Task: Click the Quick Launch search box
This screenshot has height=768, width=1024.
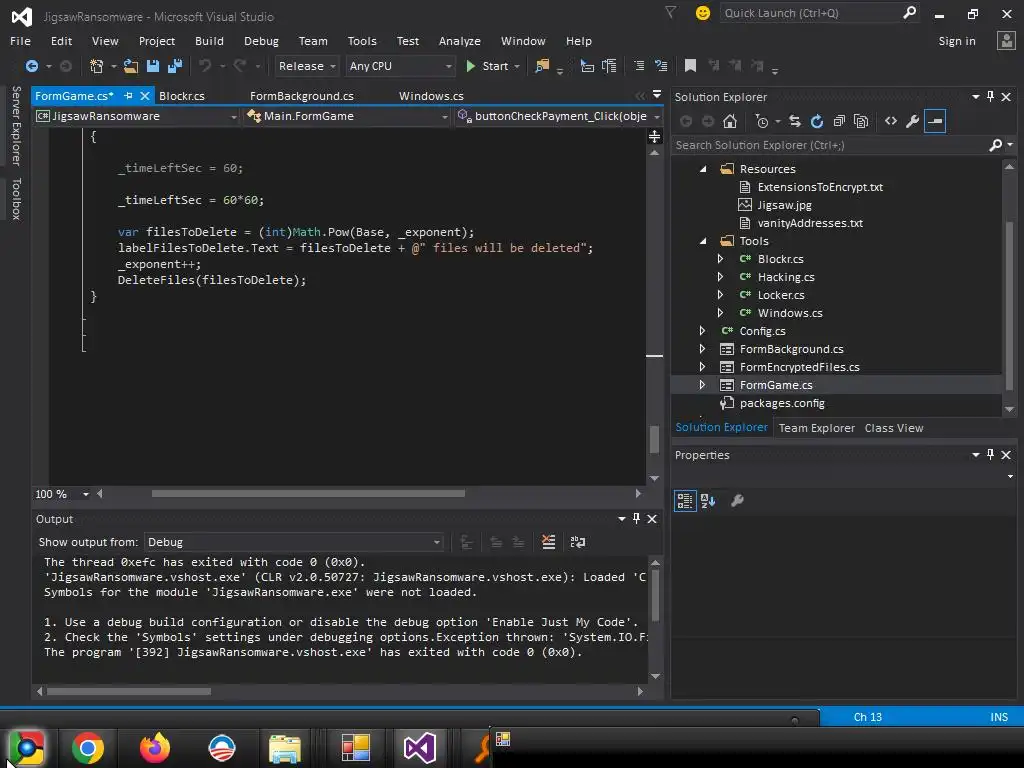Action: pos(812,13)
